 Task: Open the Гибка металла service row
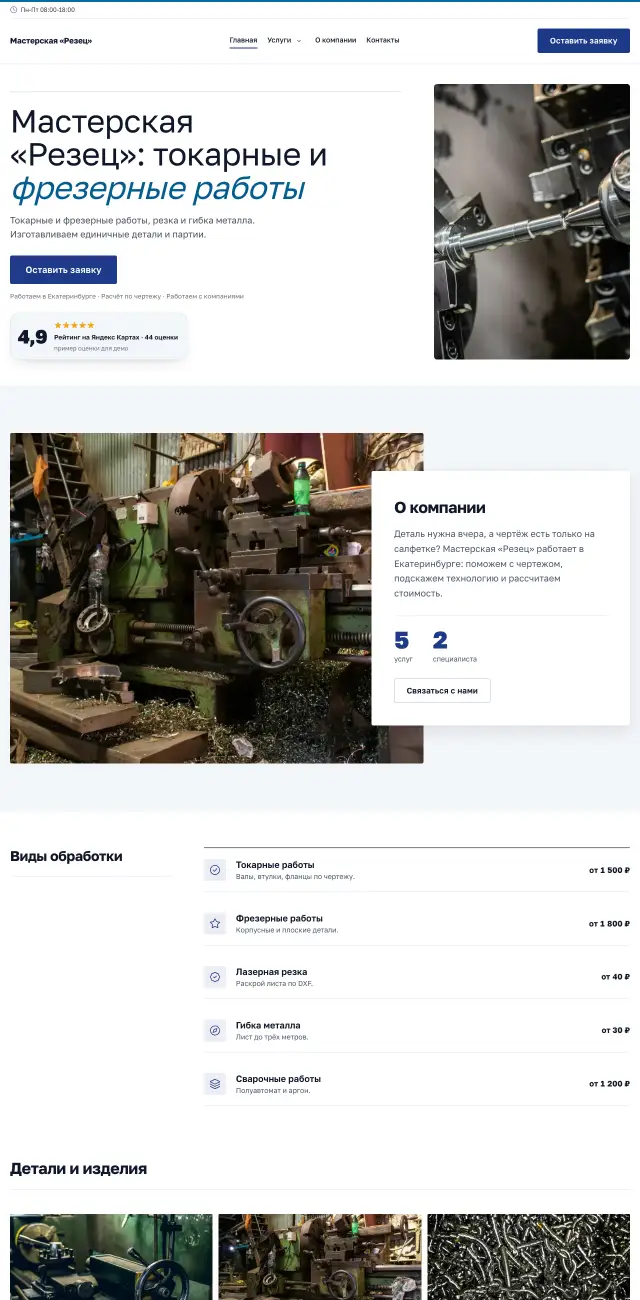pyautogui.click(x=417, y=1031)
